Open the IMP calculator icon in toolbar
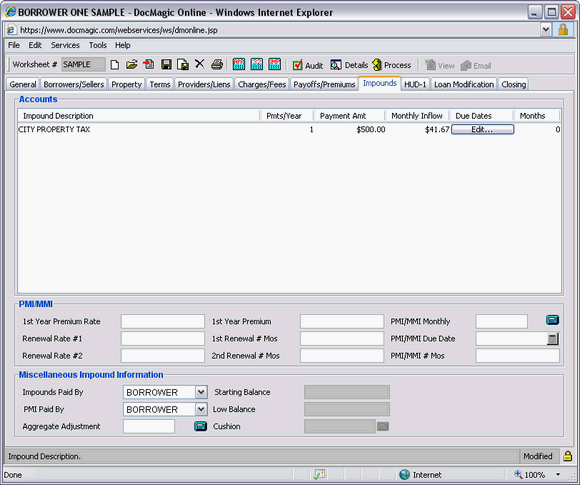Viewport: 580px width, 485px height. [x=274, y=64]
